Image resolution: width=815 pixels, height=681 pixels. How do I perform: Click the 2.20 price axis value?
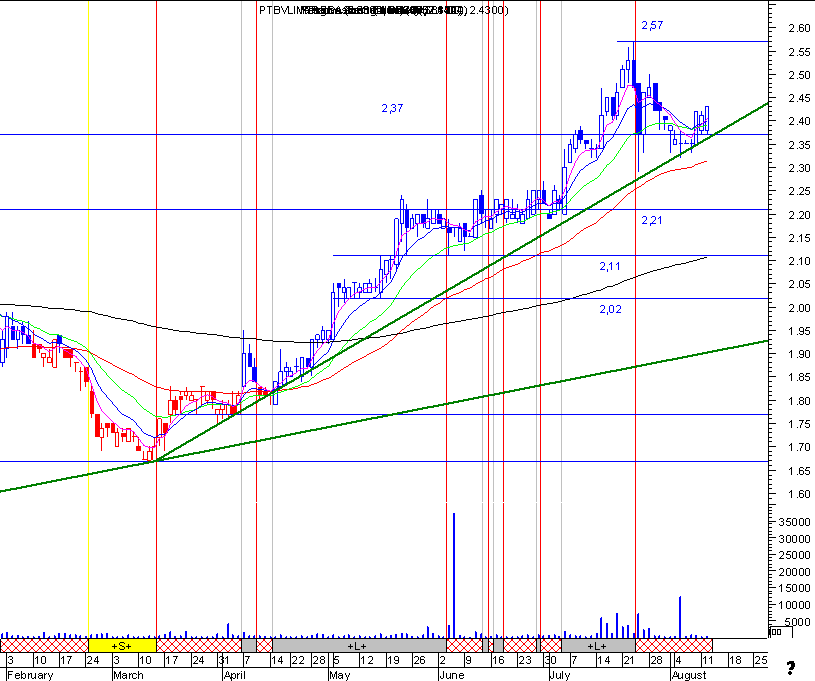(799, 215)
